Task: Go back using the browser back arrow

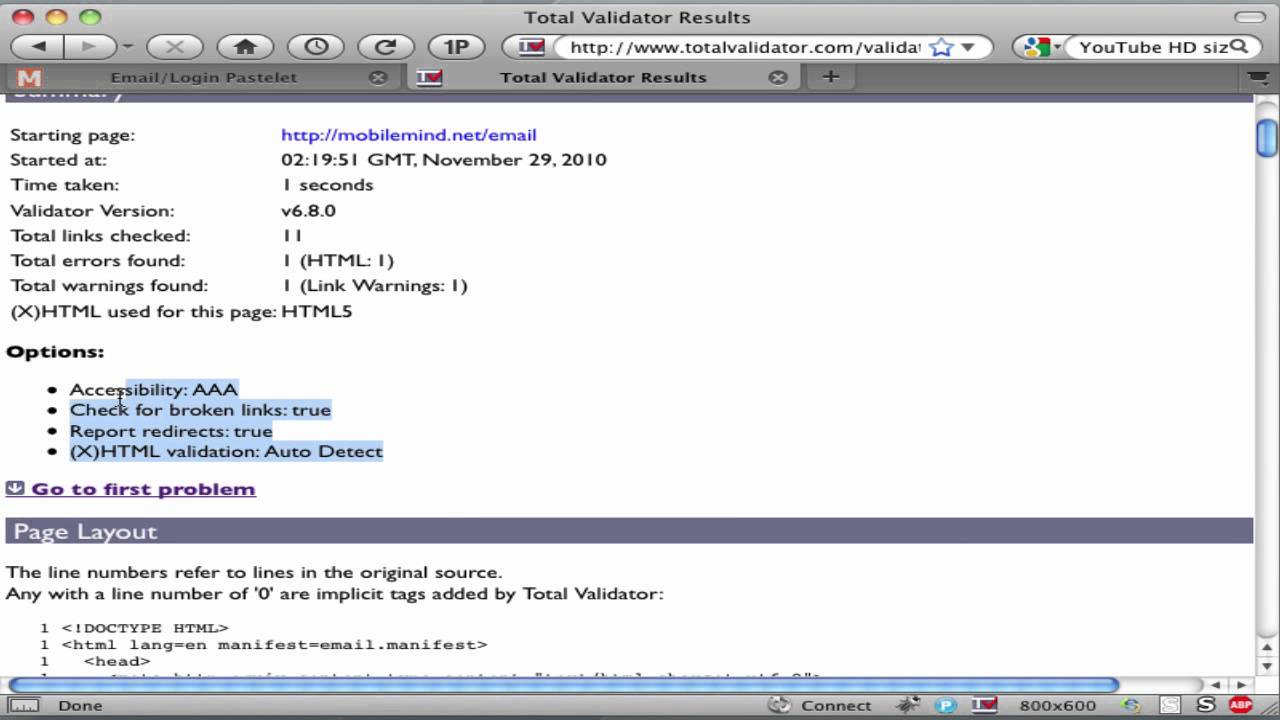Action: (x=38, y=47)
